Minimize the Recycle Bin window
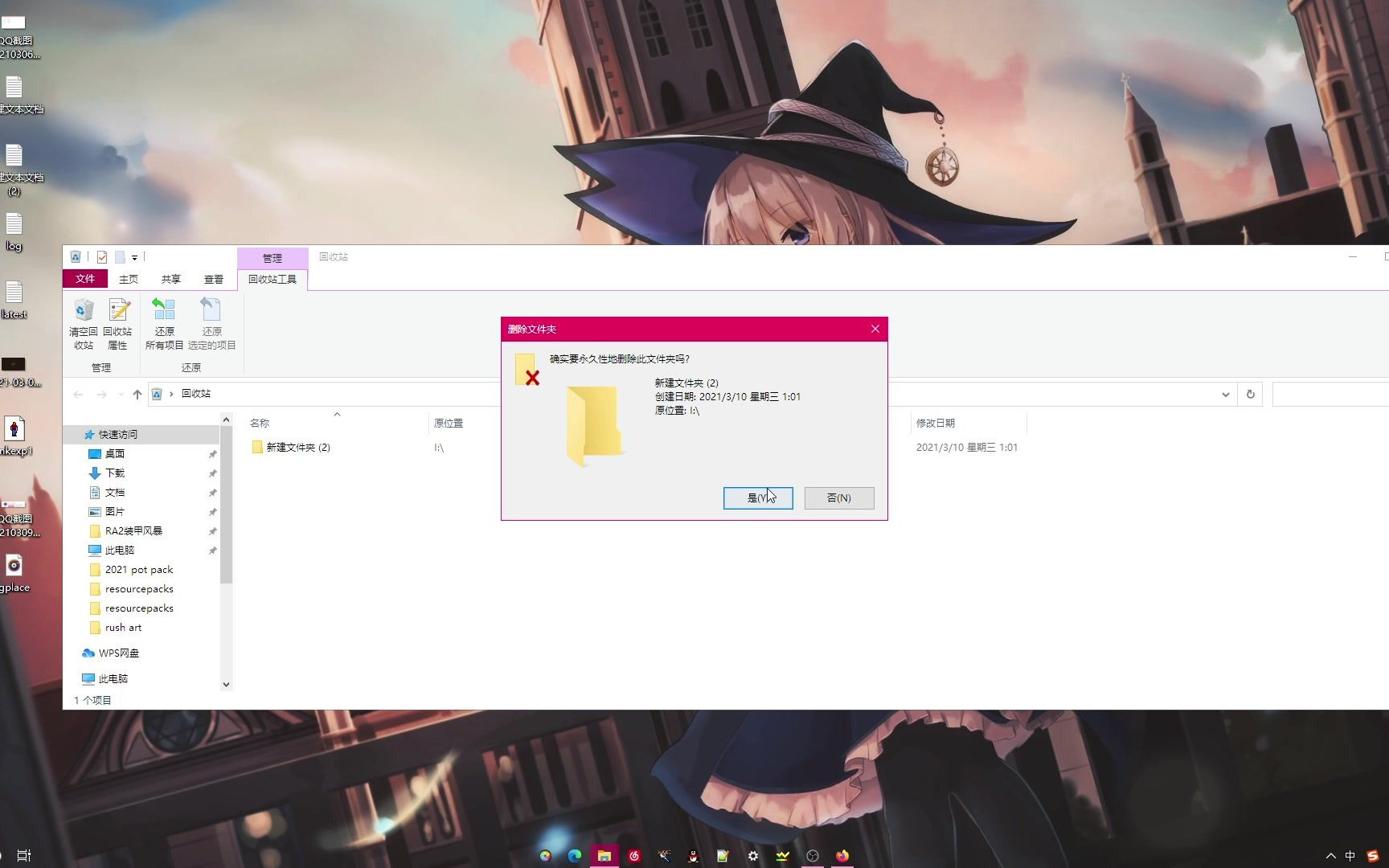The height and width of the screenshot is (868, 1389). 1353,257
